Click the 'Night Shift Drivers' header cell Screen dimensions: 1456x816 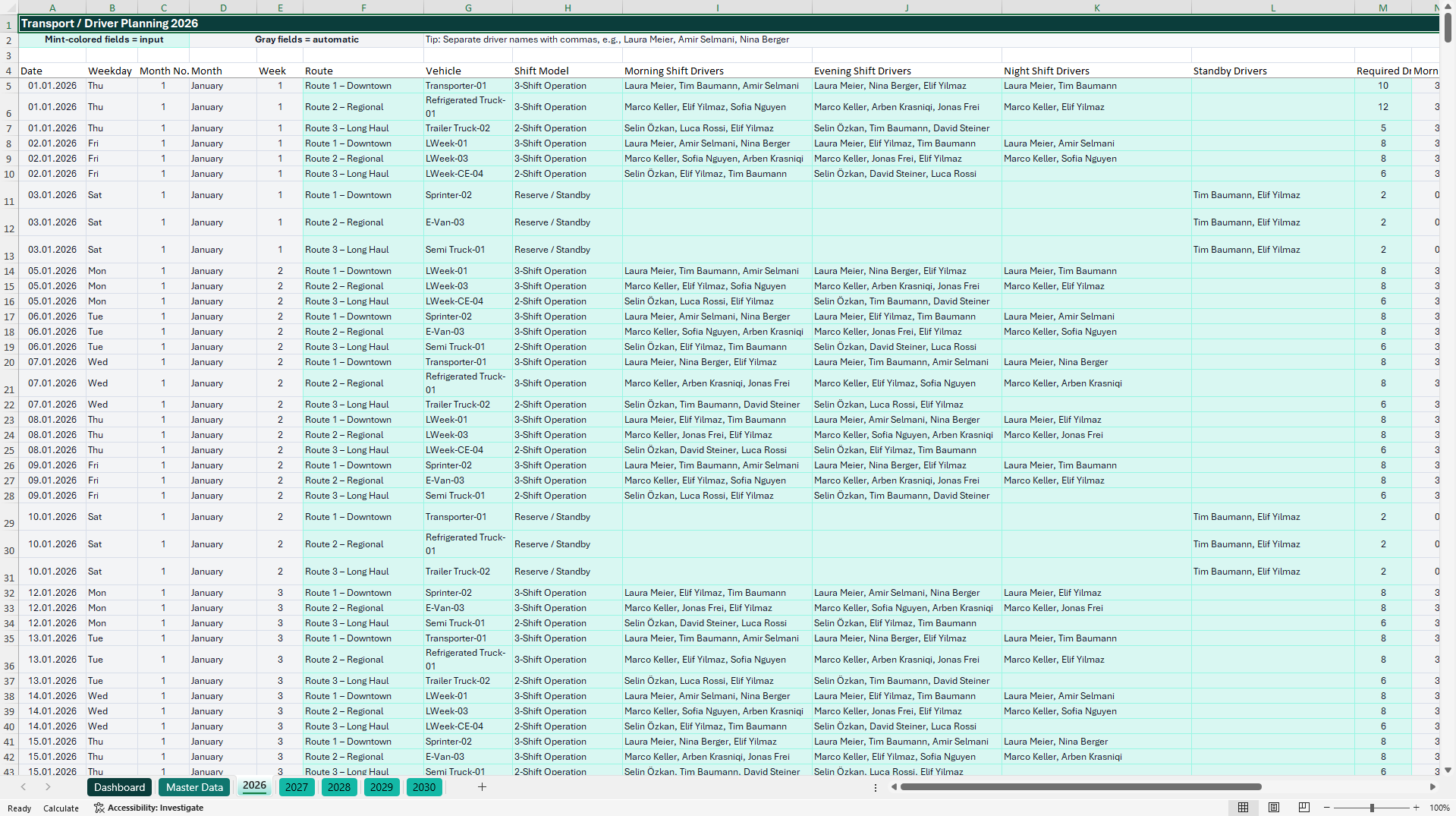point(1096,71)
